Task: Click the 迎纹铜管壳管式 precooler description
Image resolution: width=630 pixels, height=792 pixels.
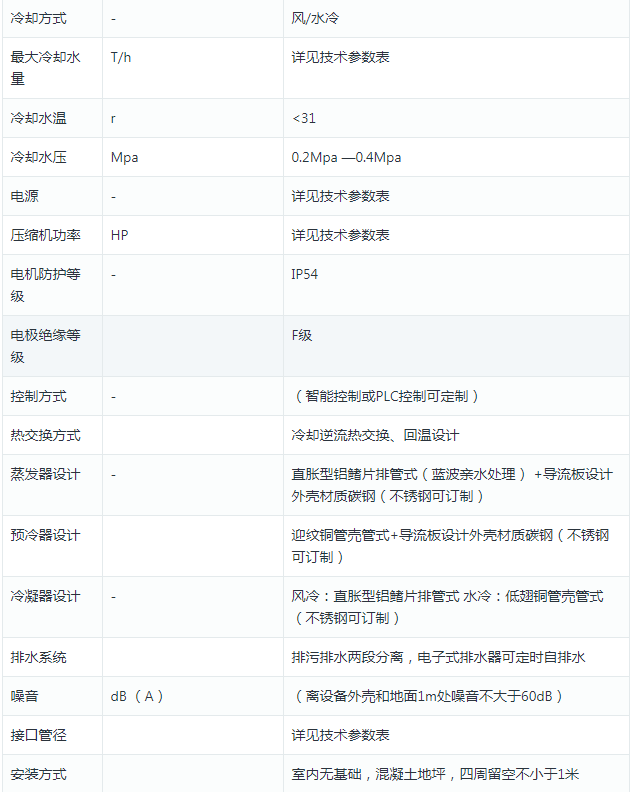Action: (450, 546)
